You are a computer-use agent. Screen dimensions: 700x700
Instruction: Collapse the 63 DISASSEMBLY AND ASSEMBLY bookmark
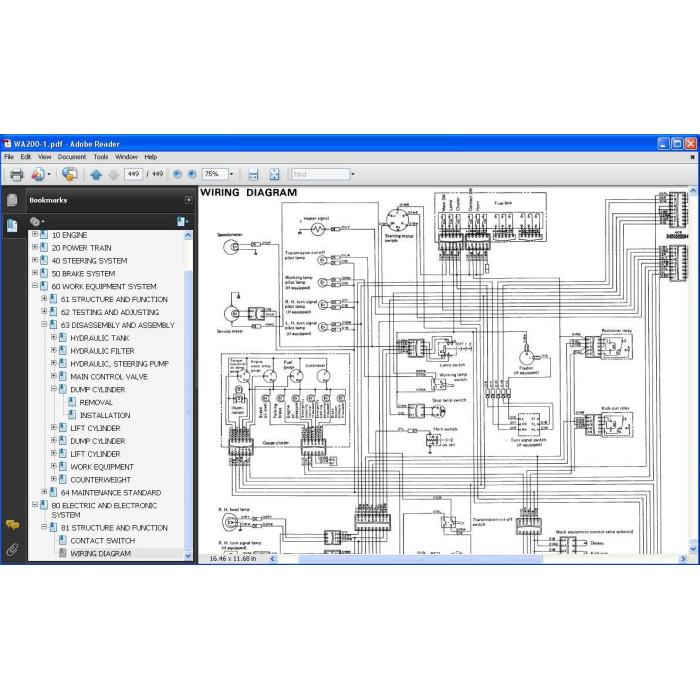point(44,325)
